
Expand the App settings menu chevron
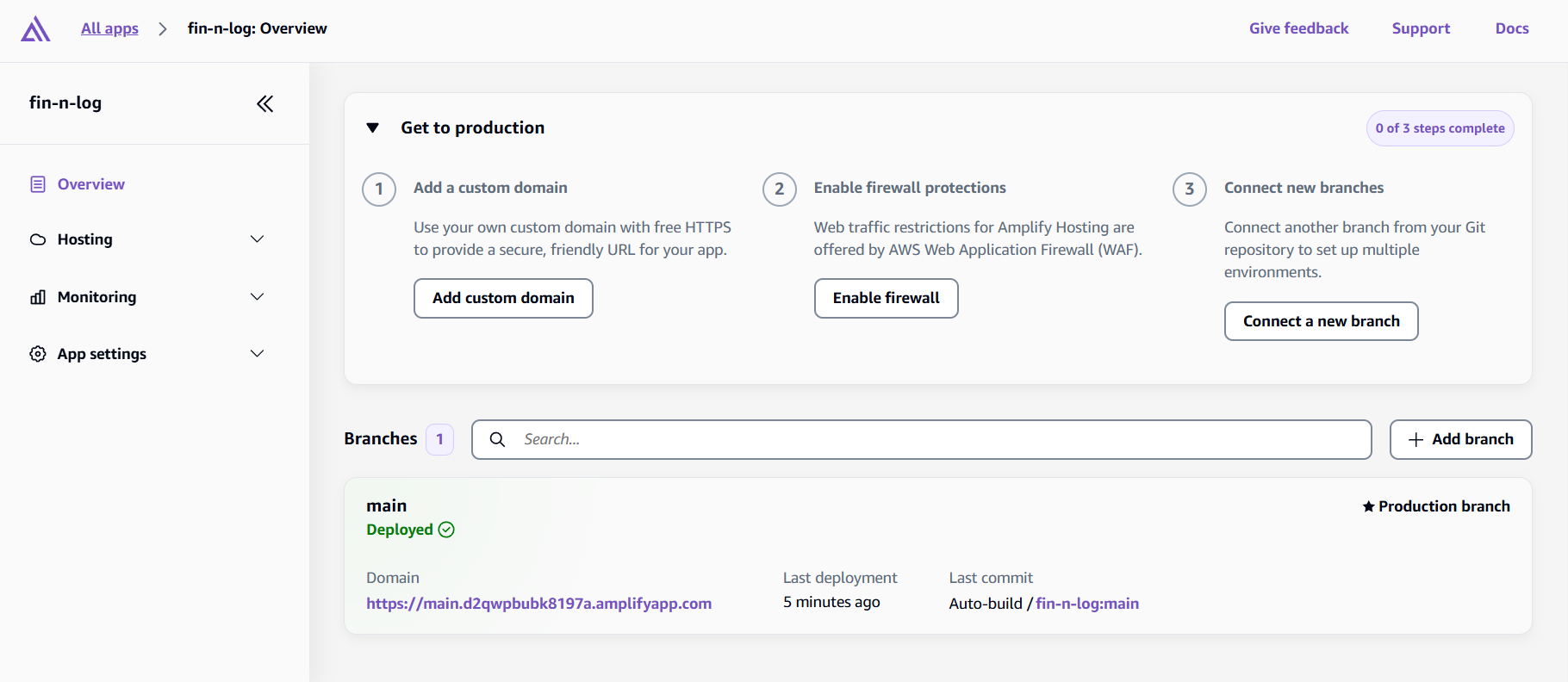[x=257, y=354]
